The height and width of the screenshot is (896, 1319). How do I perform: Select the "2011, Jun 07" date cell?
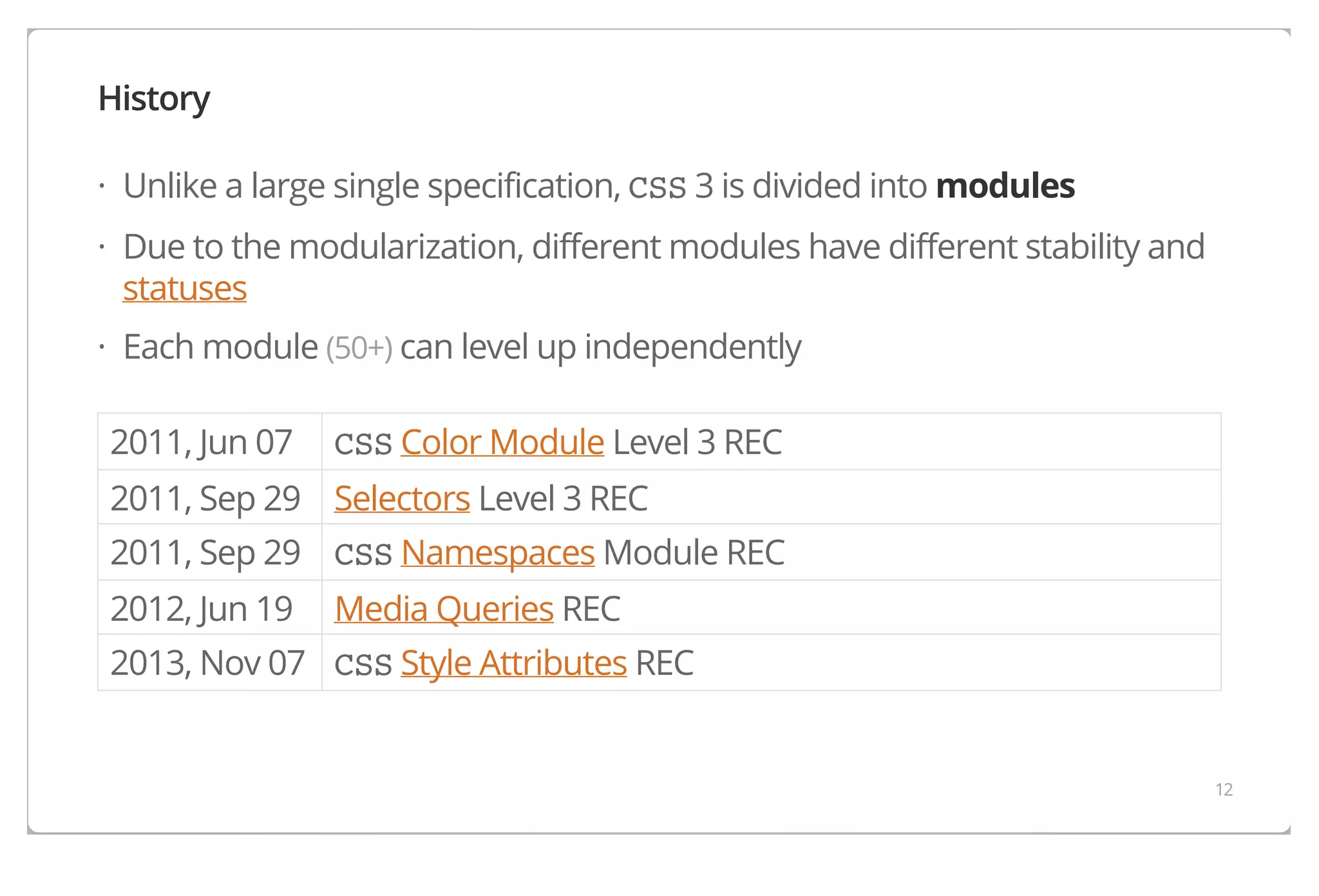202,443
